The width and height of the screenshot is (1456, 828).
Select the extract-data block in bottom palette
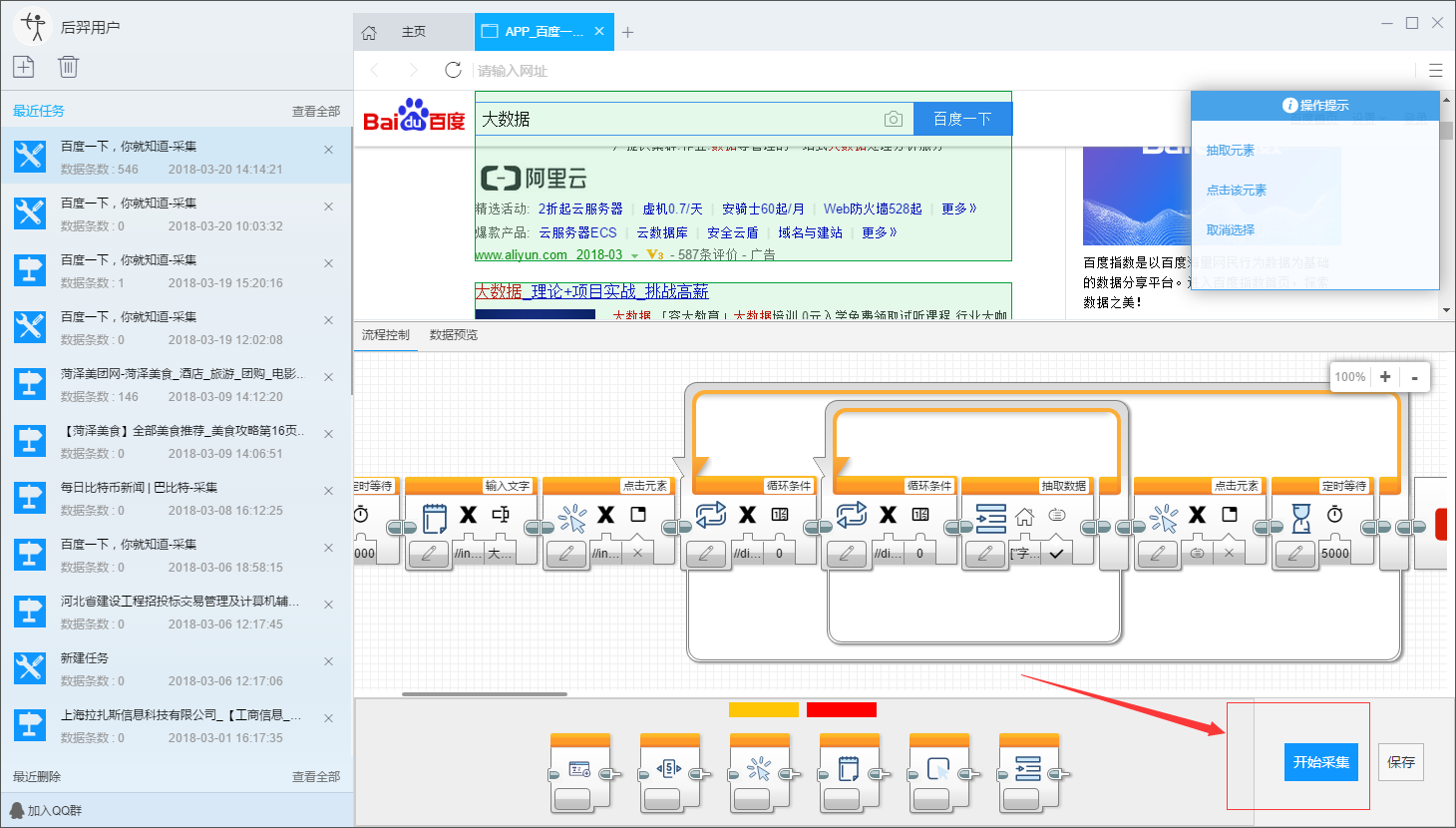click(1028, 770)
